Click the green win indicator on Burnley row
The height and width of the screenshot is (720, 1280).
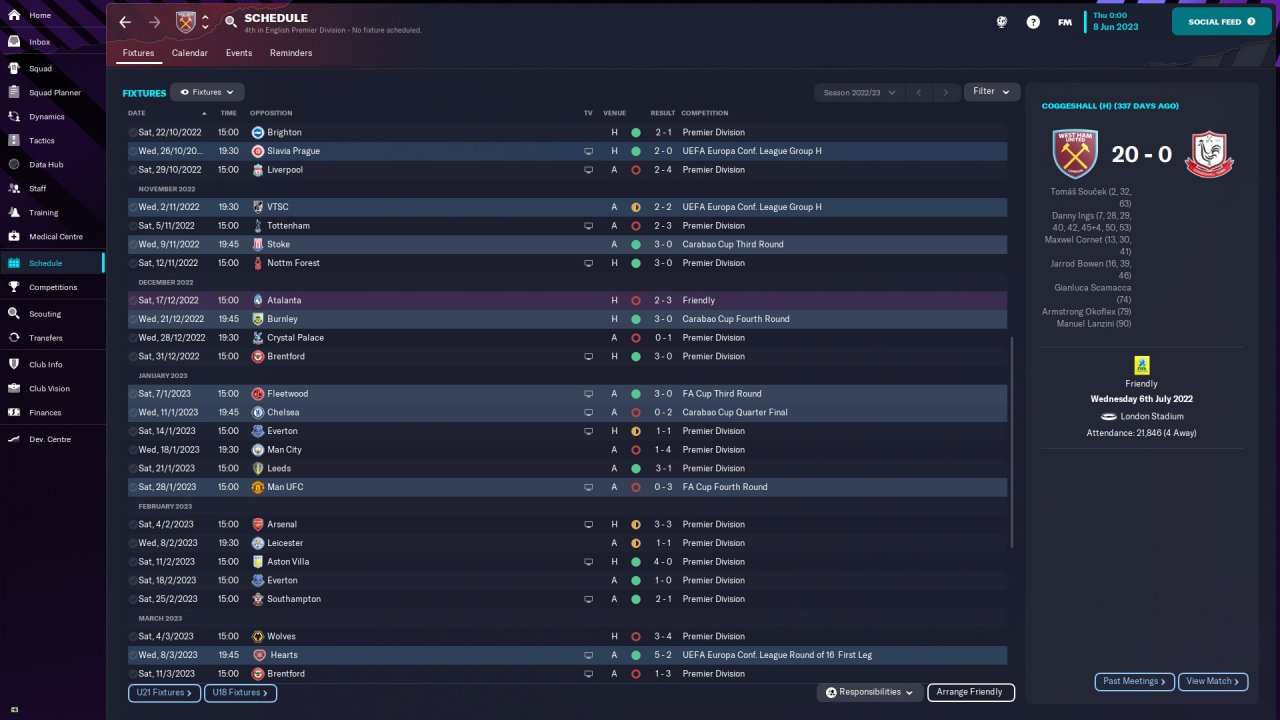coord(636,319)
